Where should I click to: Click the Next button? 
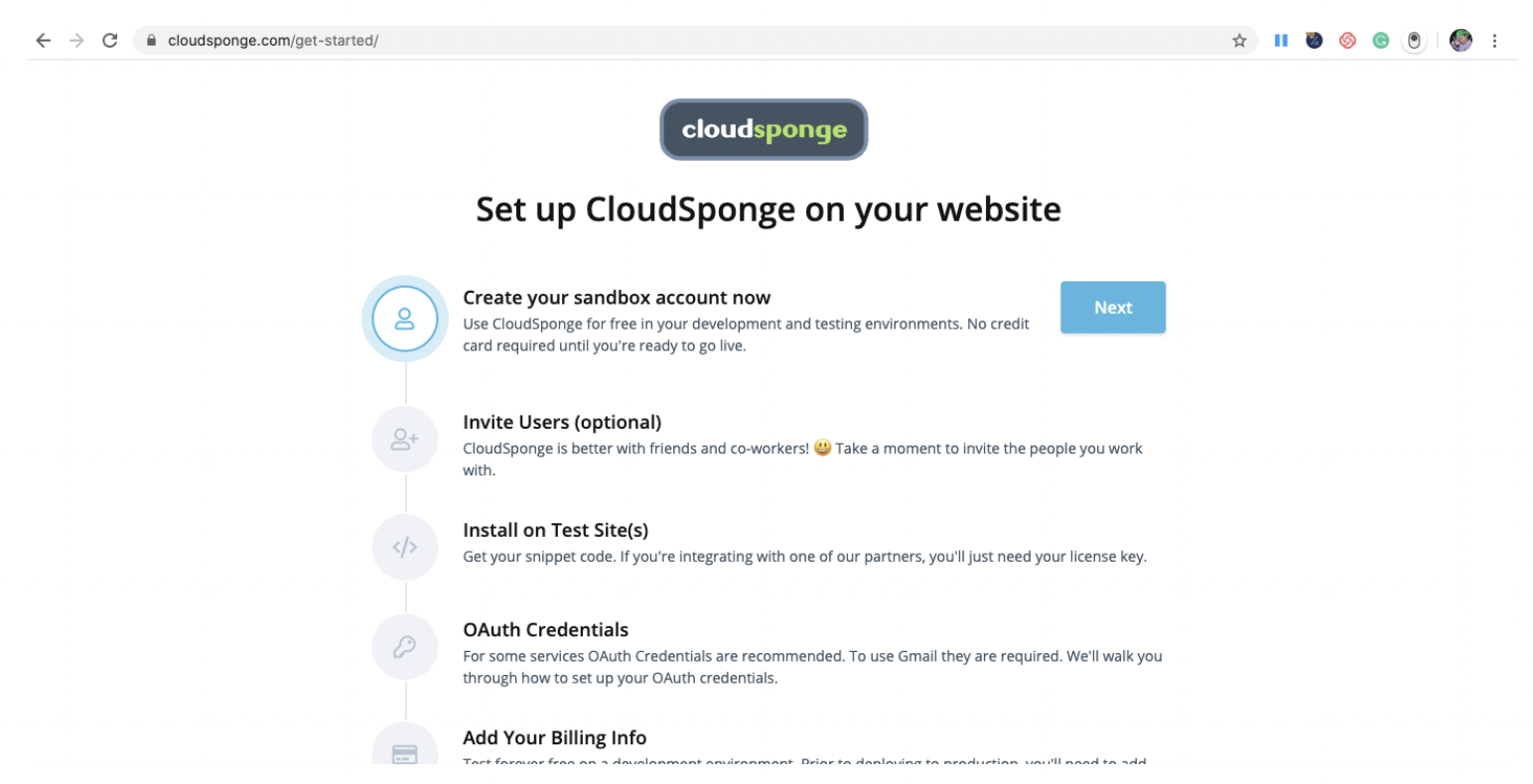tap(1112, 308)
